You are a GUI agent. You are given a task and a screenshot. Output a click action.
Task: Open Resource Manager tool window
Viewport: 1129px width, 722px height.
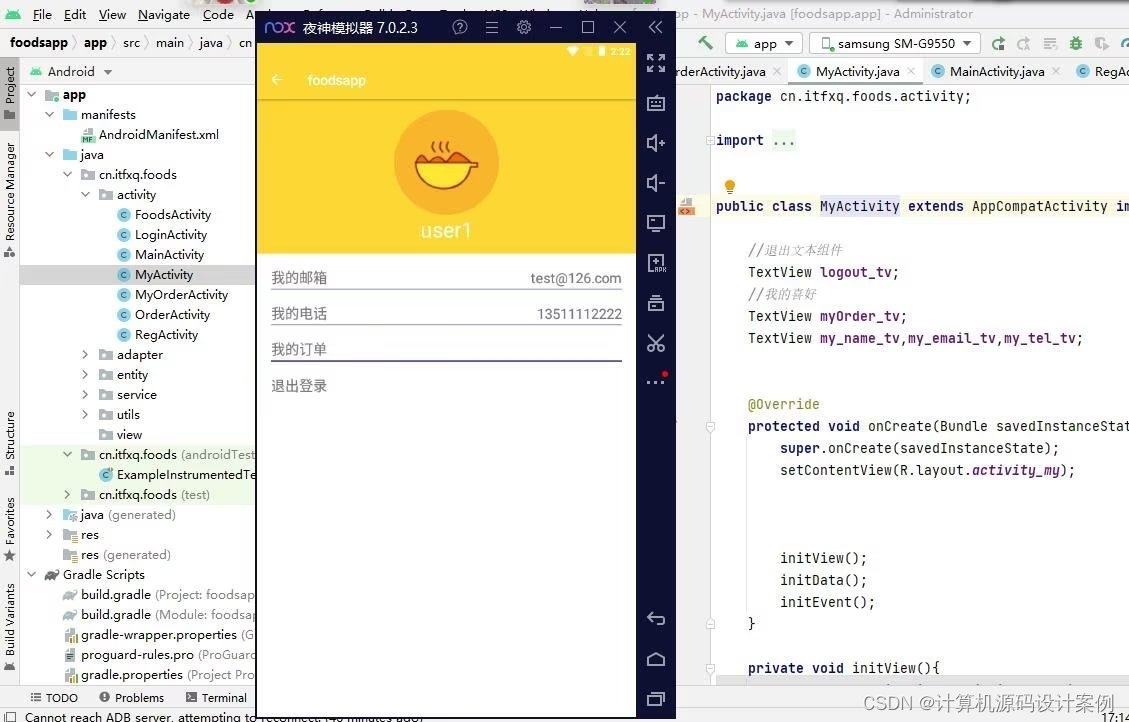[x=9, y=199]
